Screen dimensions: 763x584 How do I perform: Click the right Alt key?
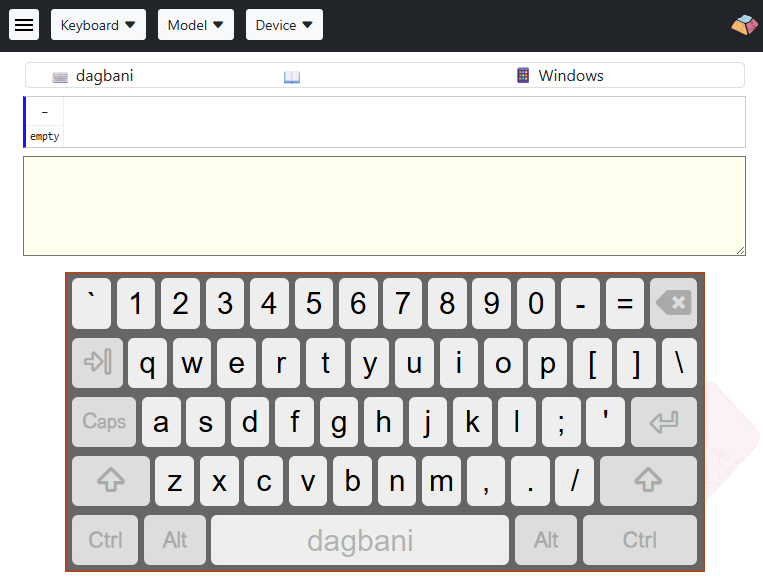tap(546, 540)
